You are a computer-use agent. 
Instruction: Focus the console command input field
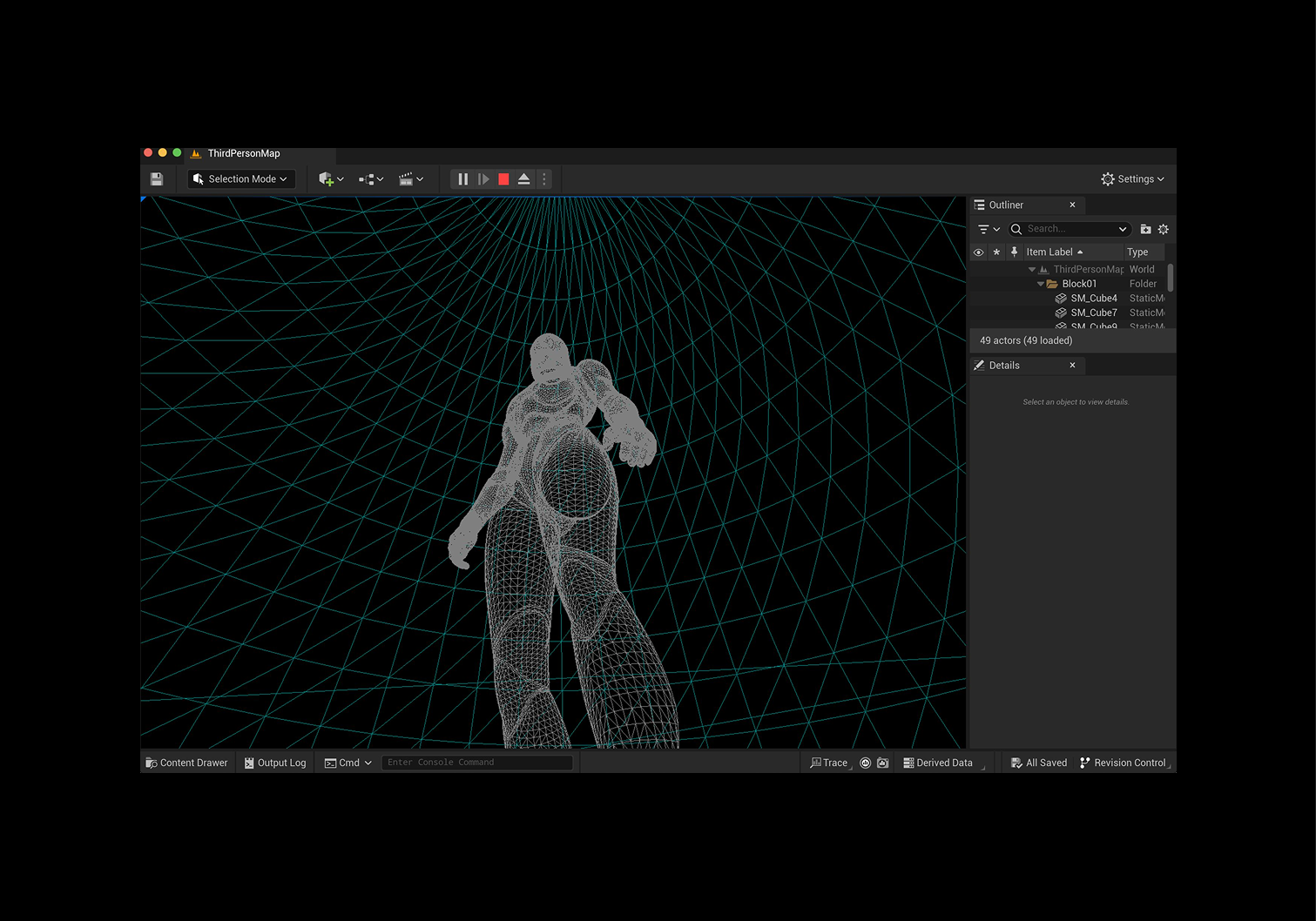[x=477, y=763]
